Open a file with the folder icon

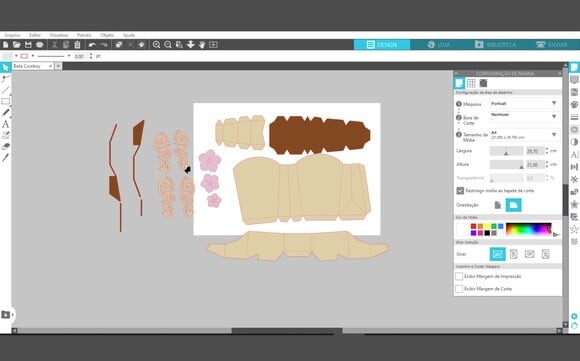pyautogui.click(x=17, y=45)
